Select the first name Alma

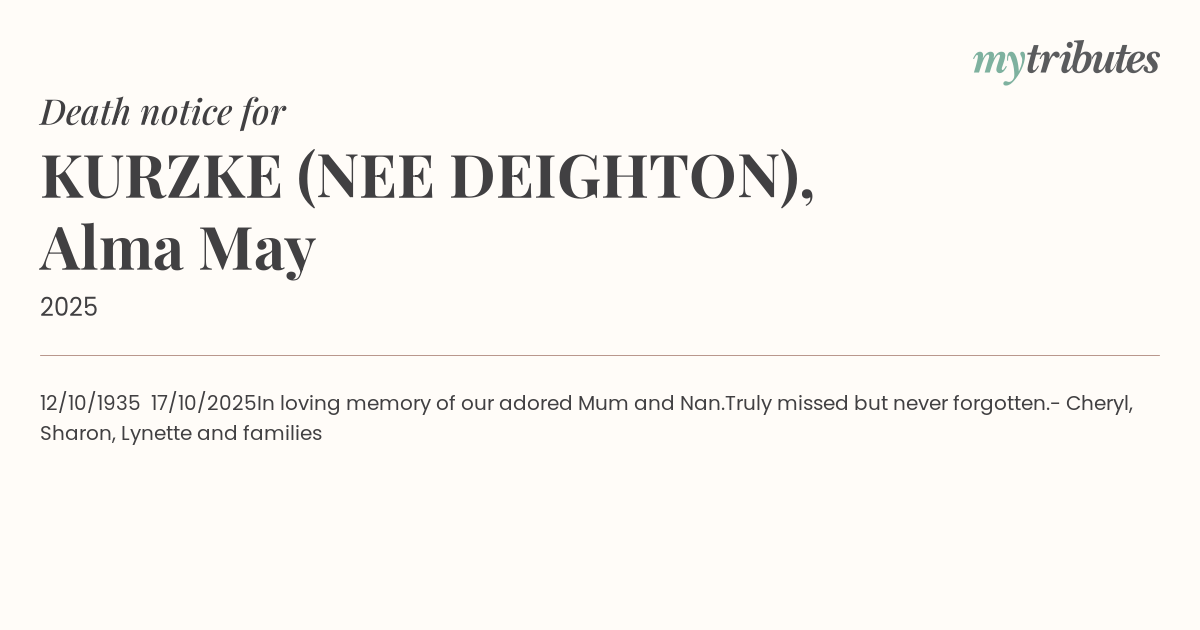click(112, 248)
